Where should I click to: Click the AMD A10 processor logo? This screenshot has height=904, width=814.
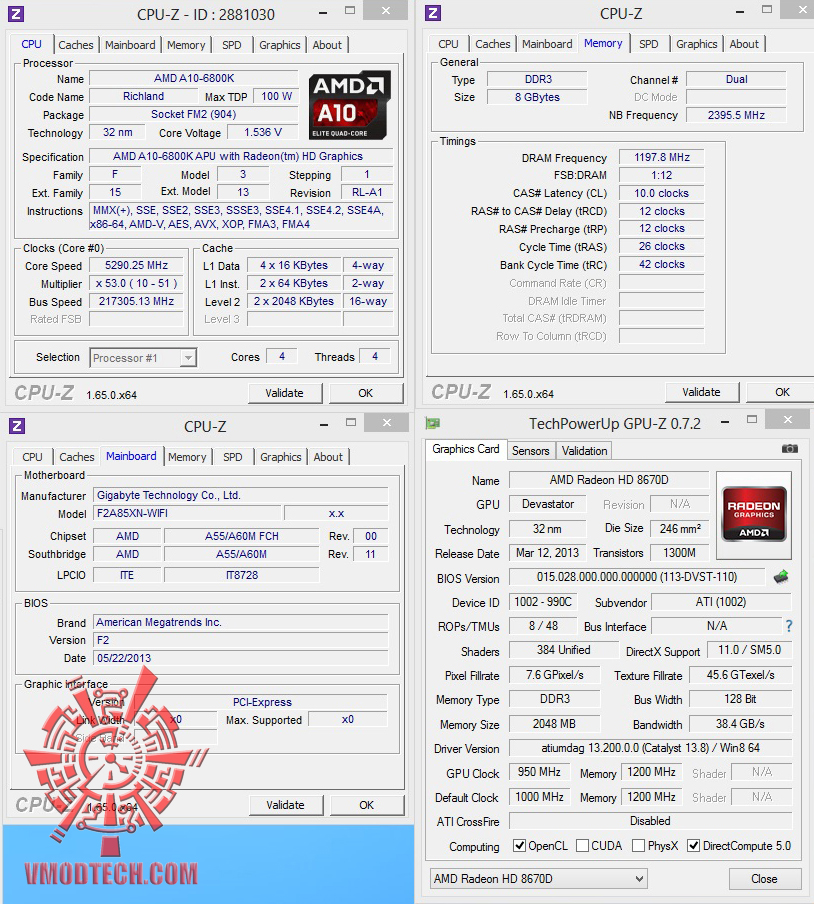[349, 106]
